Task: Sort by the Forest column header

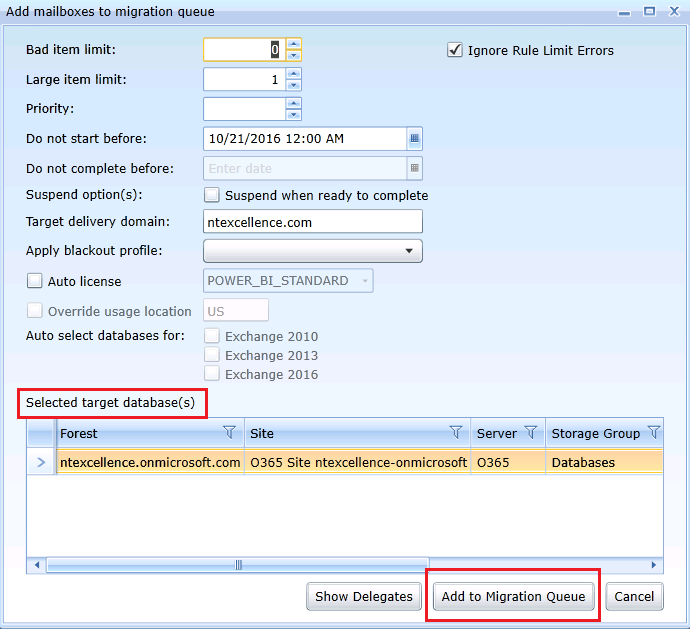Action: tap(150, 433)
